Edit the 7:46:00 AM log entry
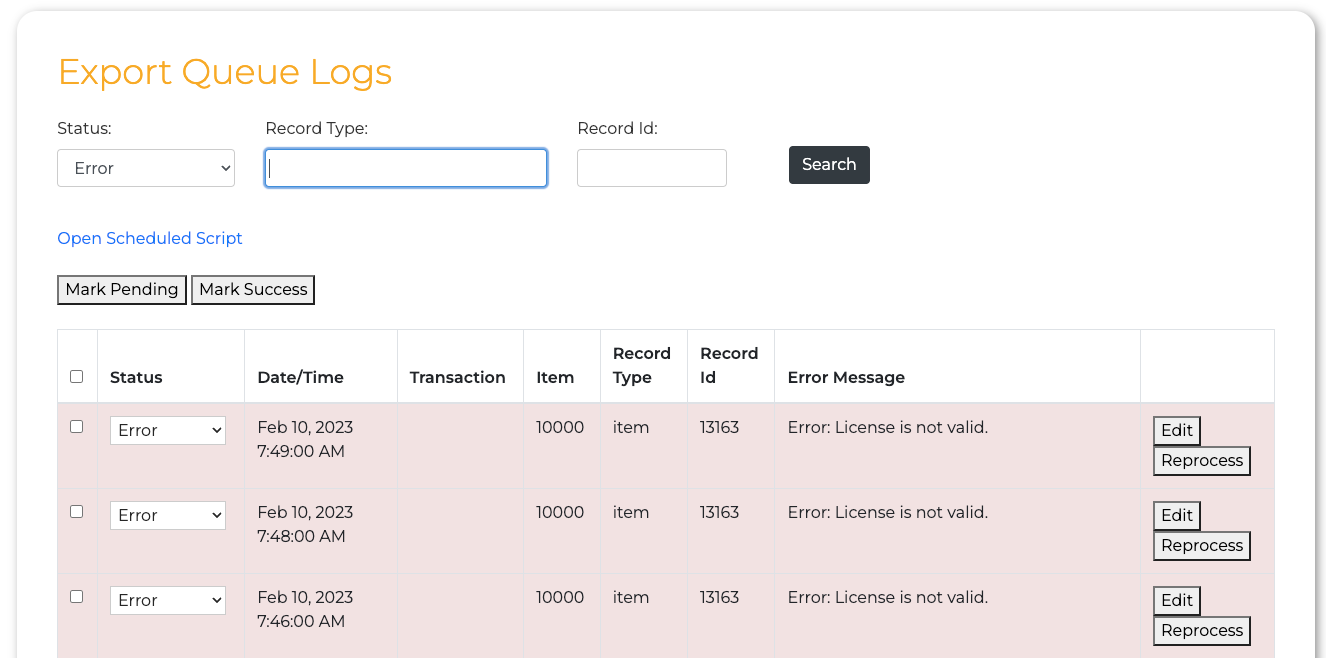Viewport: 1326px width, 658px height. click(x=1176, y=600)
